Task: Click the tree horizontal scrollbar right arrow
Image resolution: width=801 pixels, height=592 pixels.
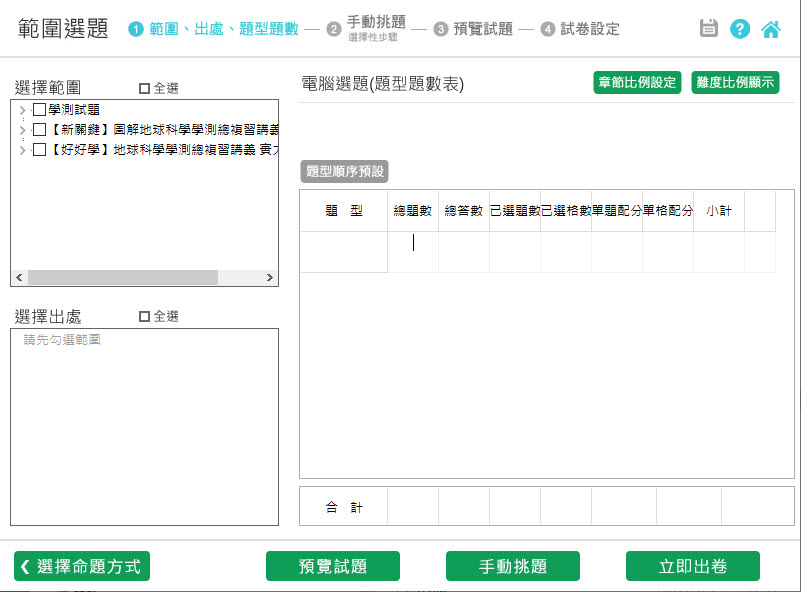Action: [269, 277]
